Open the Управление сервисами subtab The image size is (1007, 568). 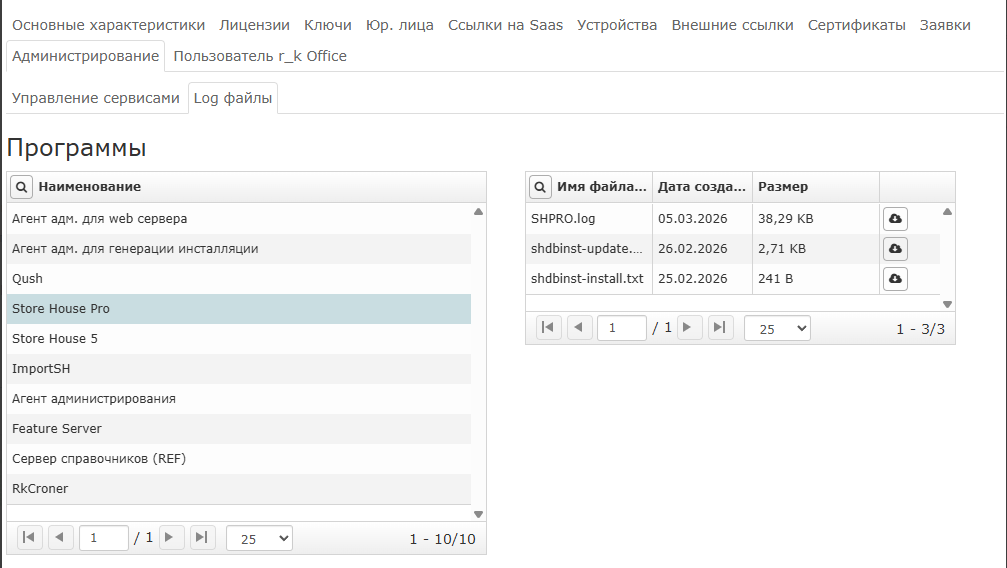coord(96,98)
